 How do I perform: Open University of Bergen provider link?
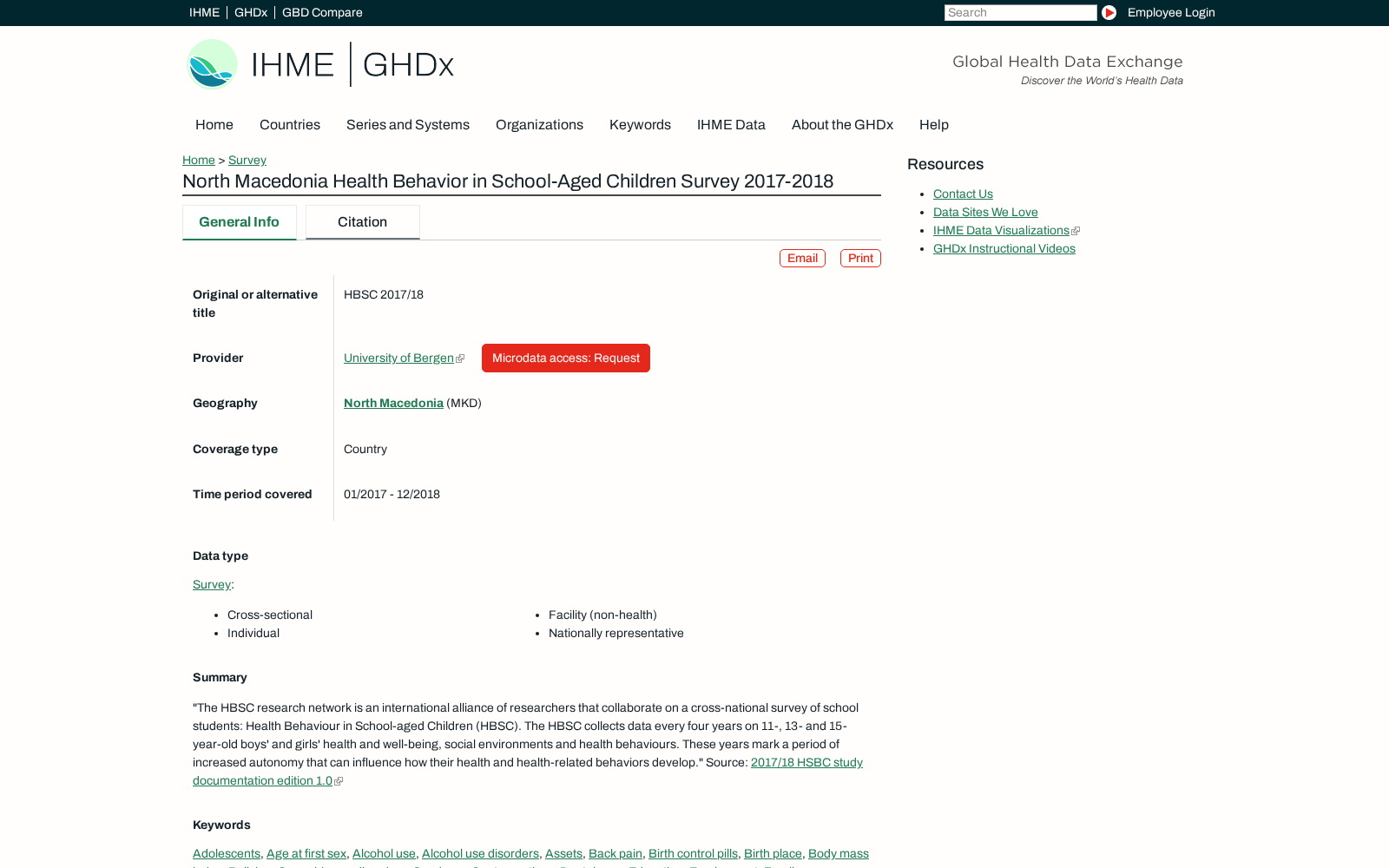click(398, 358)
